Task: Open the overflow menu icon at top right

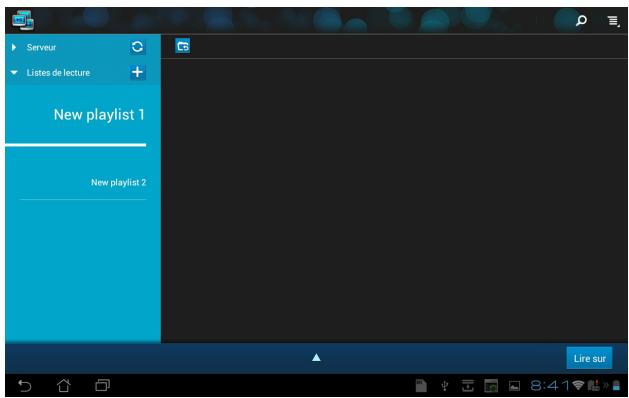Action: tap(613, 20)
